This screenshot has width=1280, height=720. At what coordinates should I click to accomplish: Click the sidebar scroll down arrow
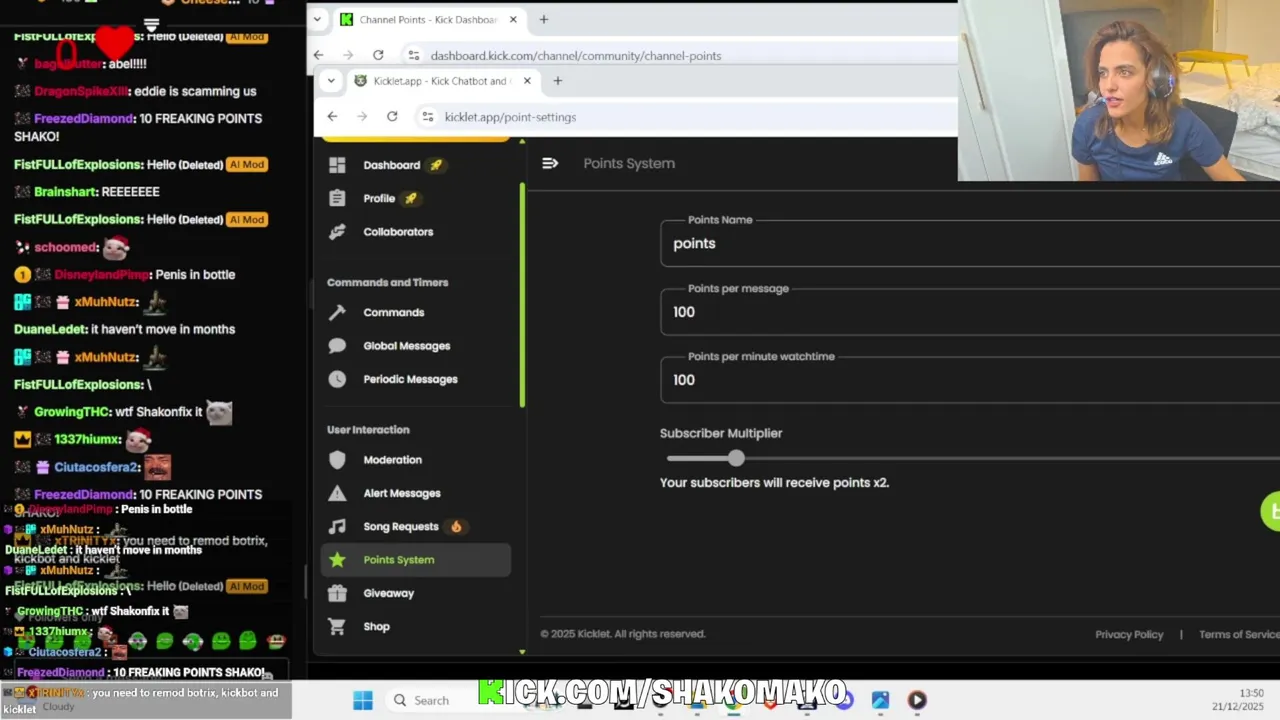pyautogui.click(x=522, y=651)
